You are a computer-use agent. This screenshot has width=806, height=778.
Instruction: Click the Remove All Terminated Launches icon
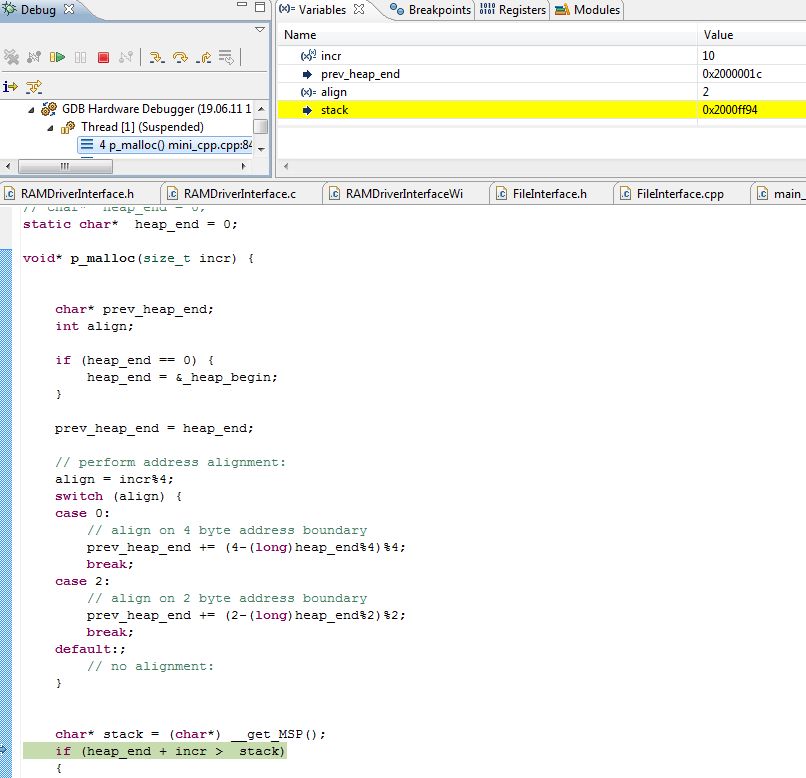tap(11, 58)
